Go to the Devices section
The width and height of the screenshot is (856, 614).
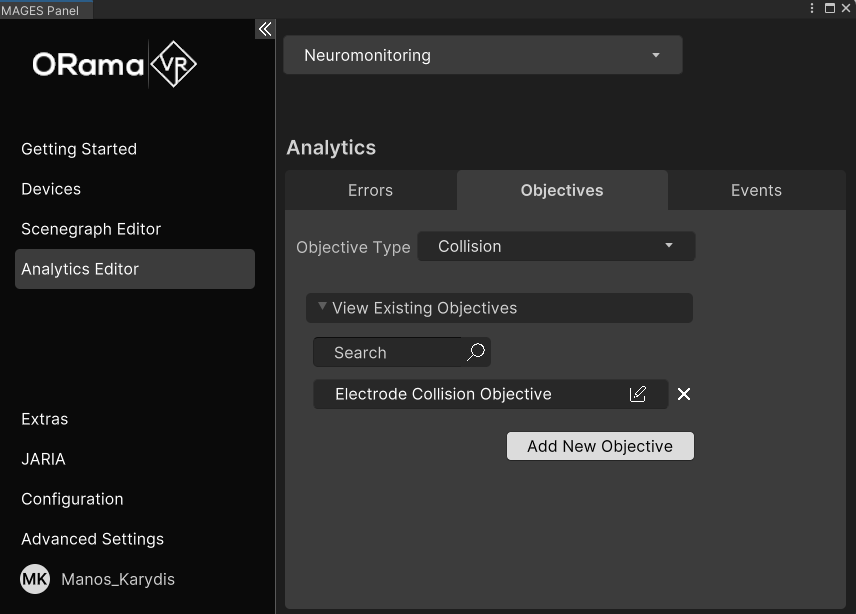(x=51, y=189)
